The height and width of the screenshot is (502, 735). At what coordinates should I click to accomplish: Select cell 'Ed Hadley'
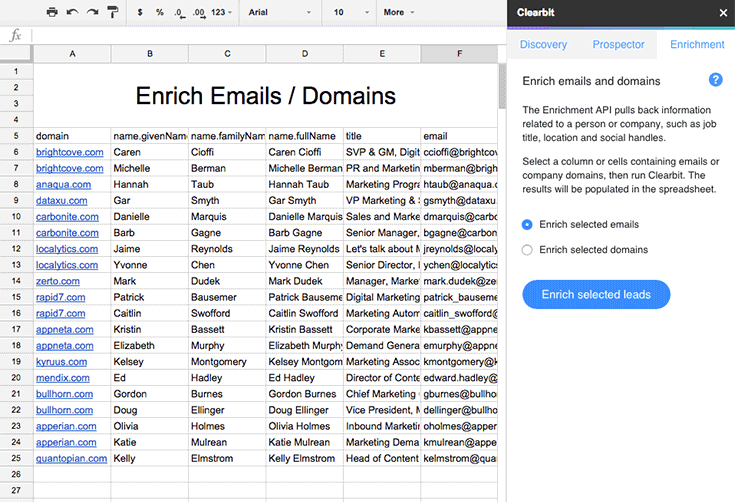pyautogui.click(x=305, y=378)
